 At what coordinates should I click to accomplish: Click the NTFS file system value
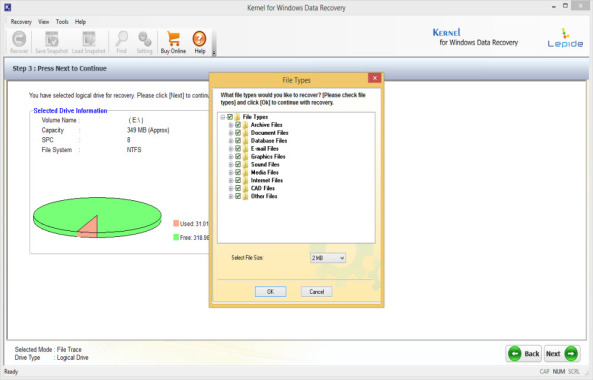click(134, 150)
